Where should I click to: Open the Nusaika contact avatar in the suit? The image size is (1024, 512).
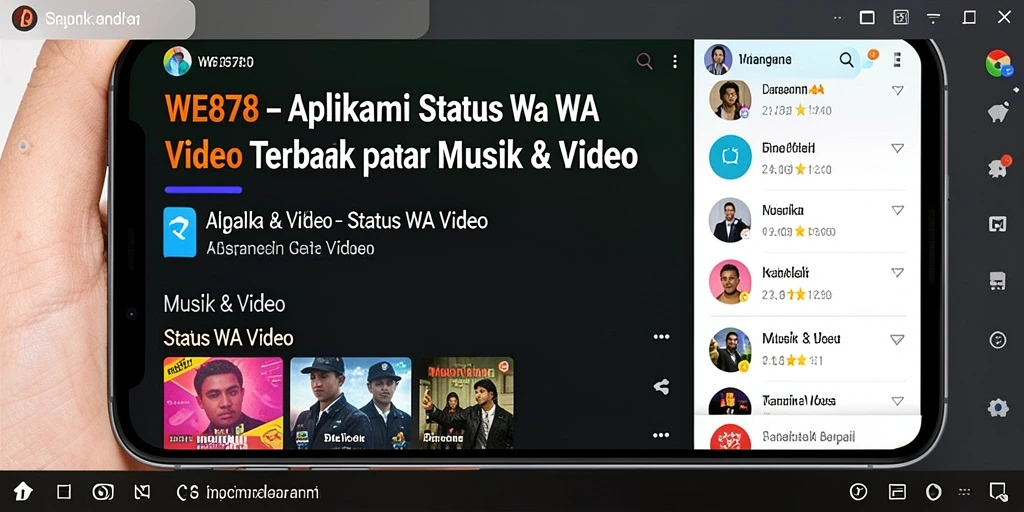(x=730, y=220)
